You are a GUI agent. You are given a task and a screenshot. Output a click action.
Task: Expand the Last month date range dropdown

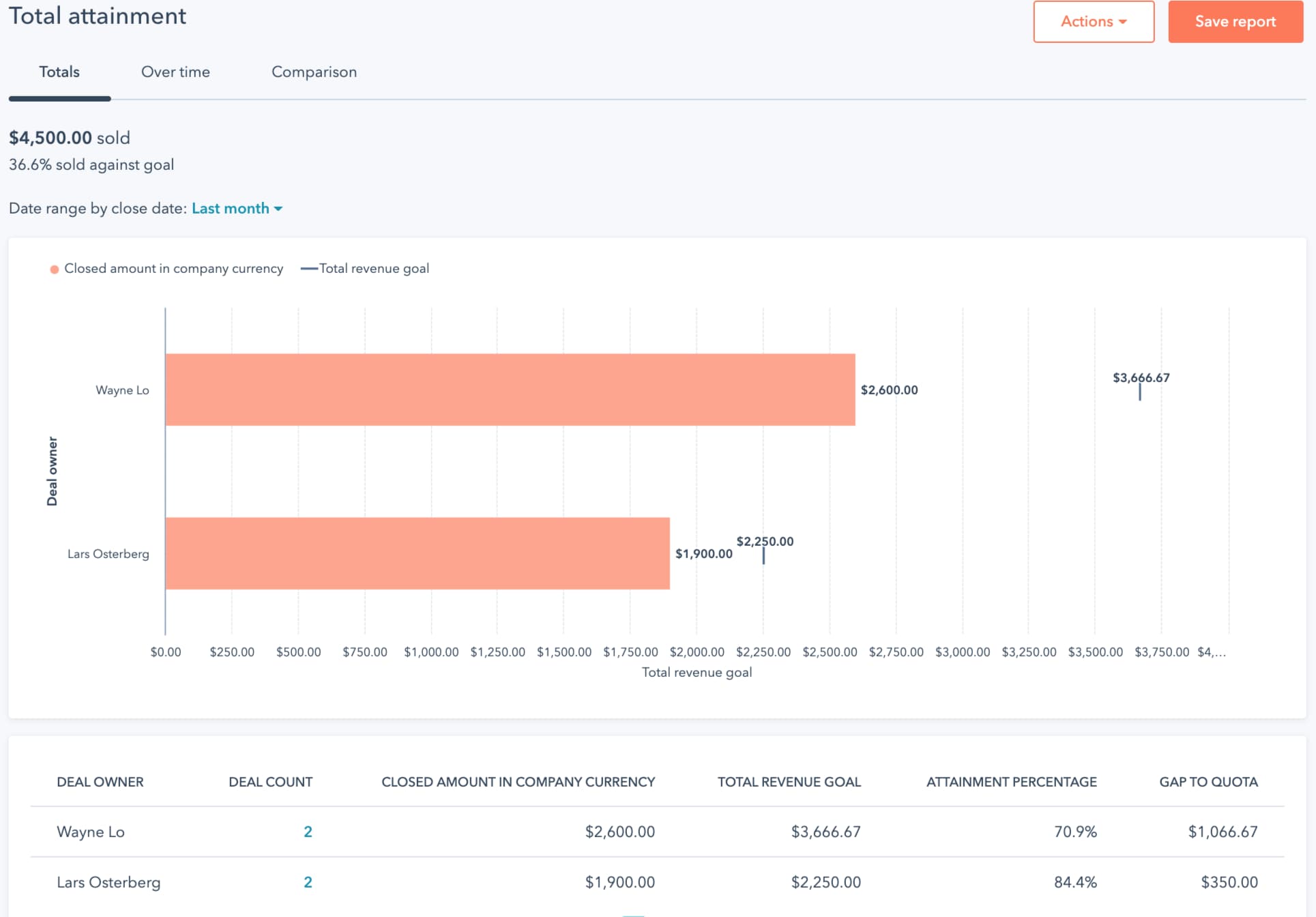[231, 209]
